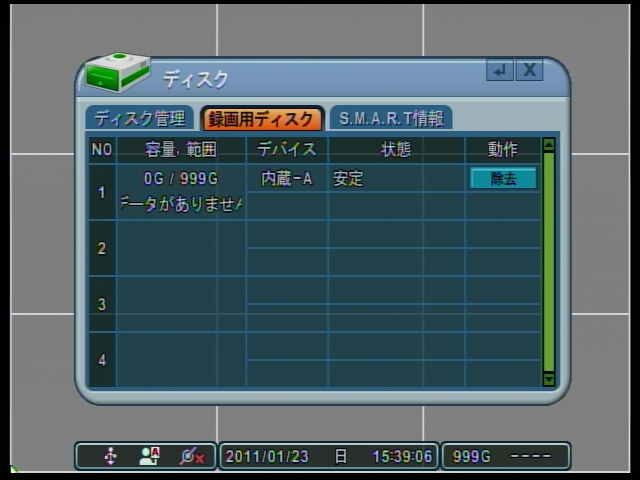Click the green disk drive icon
The width and height of the screenshot is (640, 480).
(118, 72)
